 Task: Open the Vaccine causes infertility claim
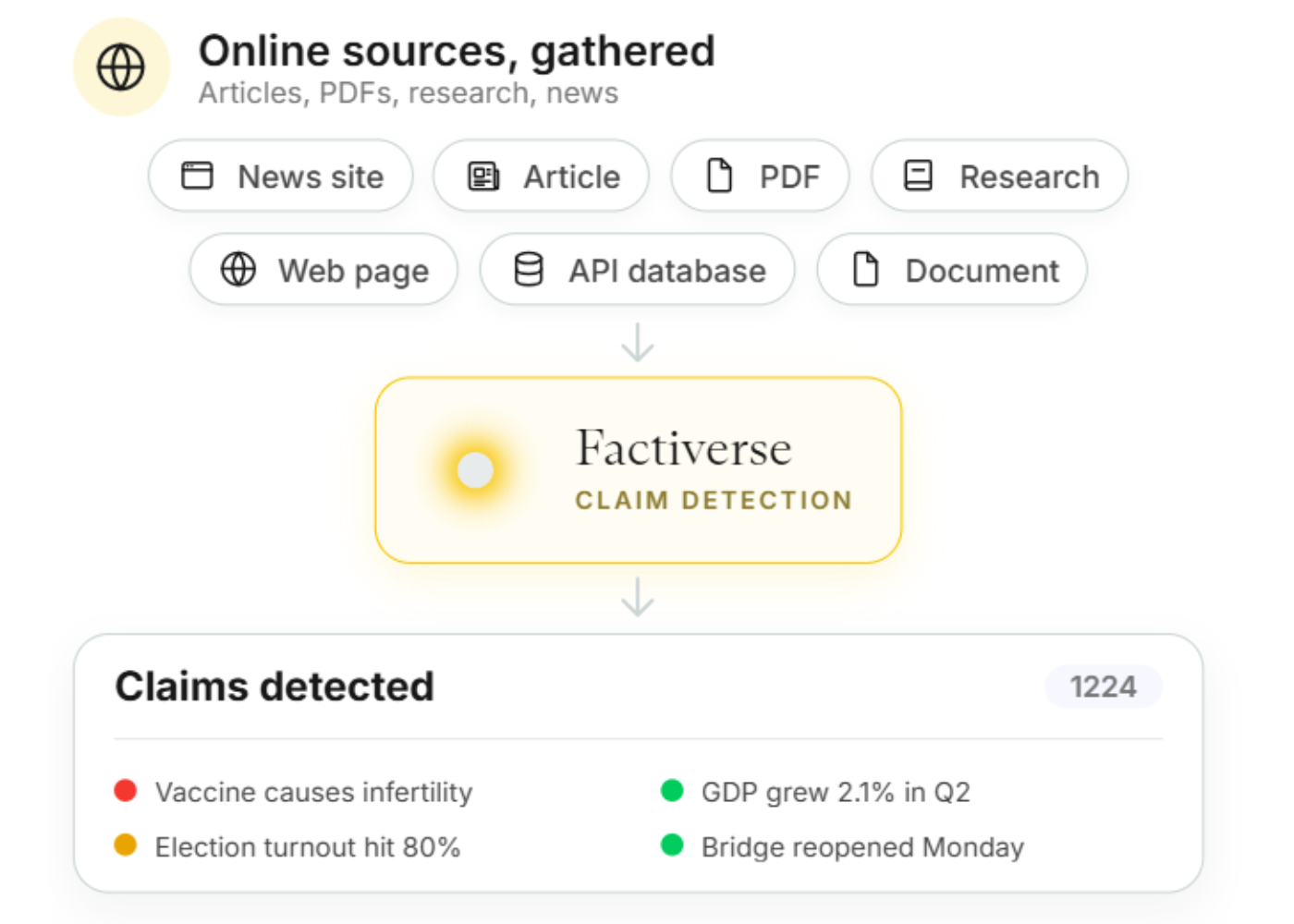tap(313, 792)
